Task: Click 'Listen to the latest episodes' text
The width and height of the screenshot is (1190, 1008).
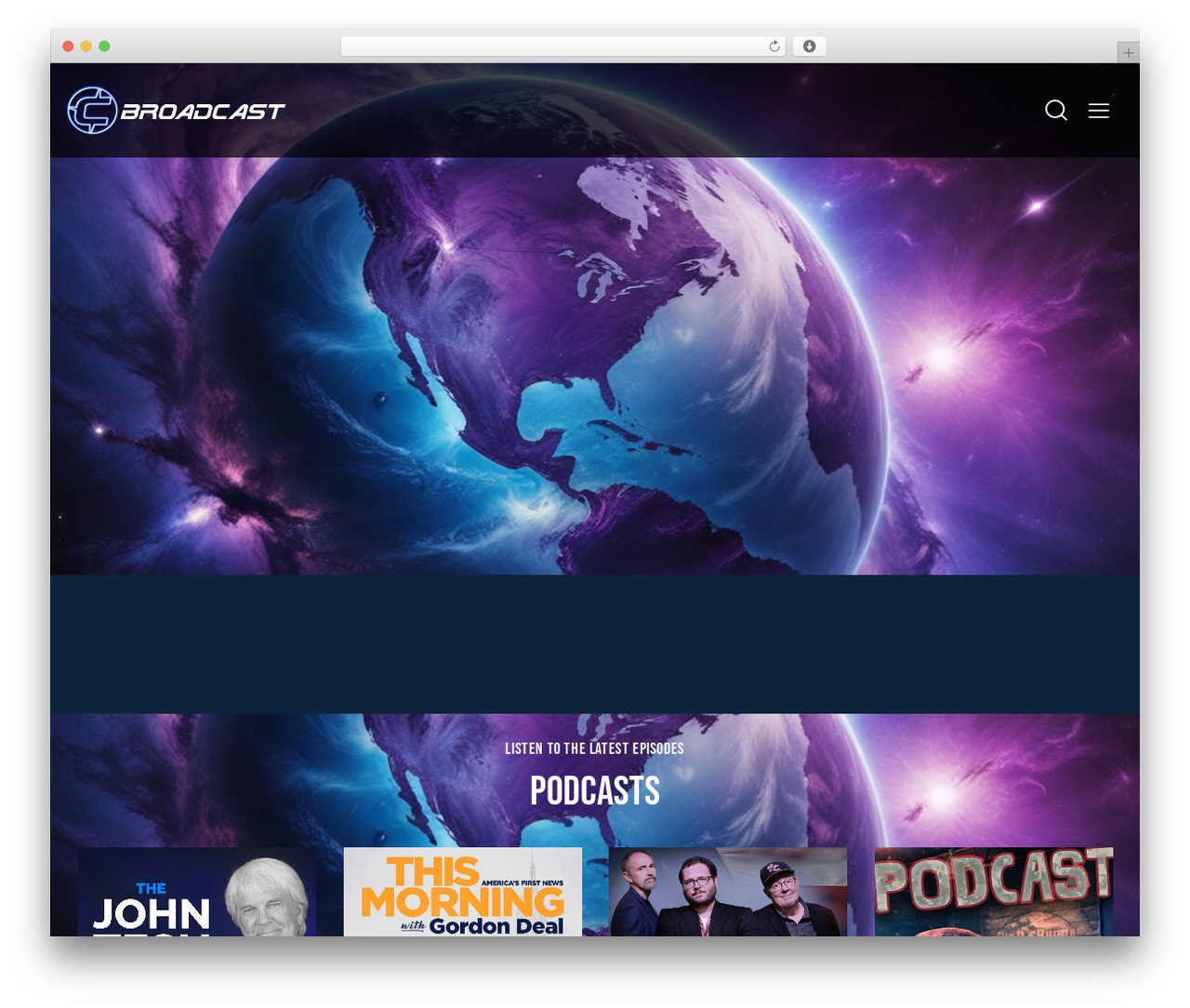Action: click(x=594, y=749)
